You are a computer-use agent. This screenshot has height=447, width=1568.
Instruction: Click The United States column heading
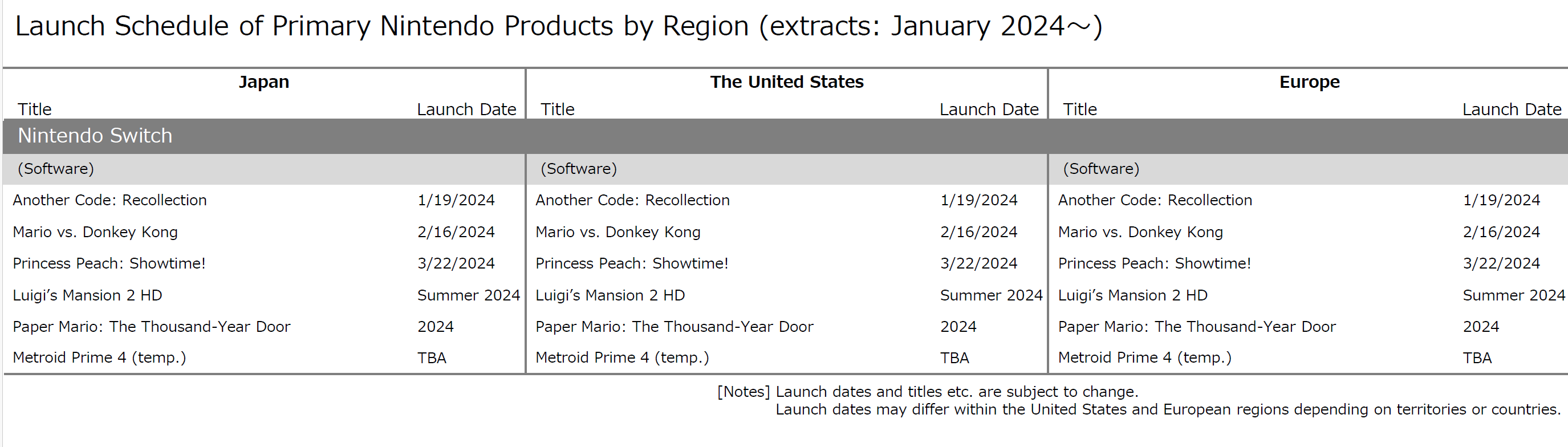point(786,82)
